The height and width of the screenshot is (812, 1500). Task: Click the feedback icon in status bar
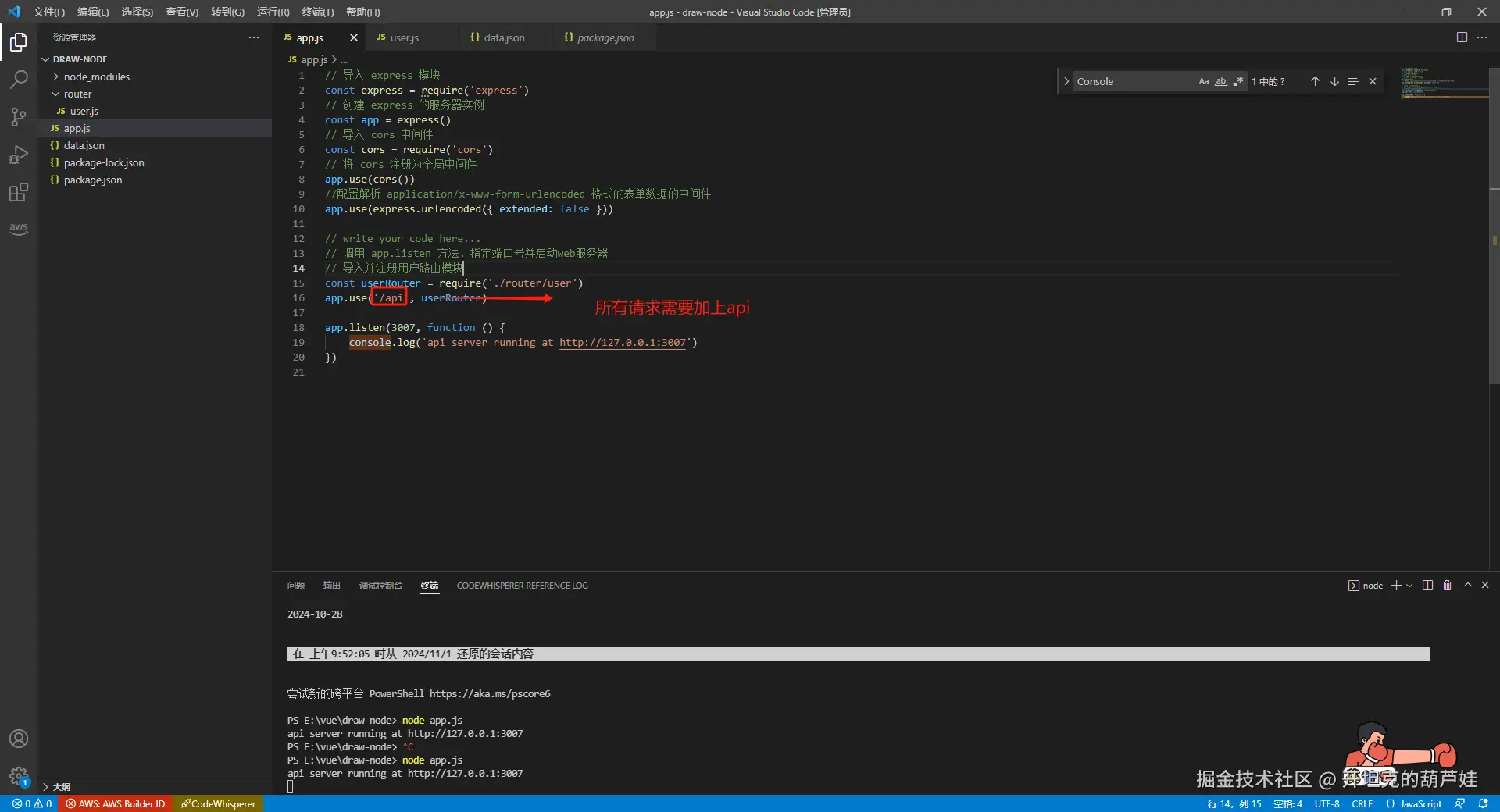click(x=1459, y=803)
